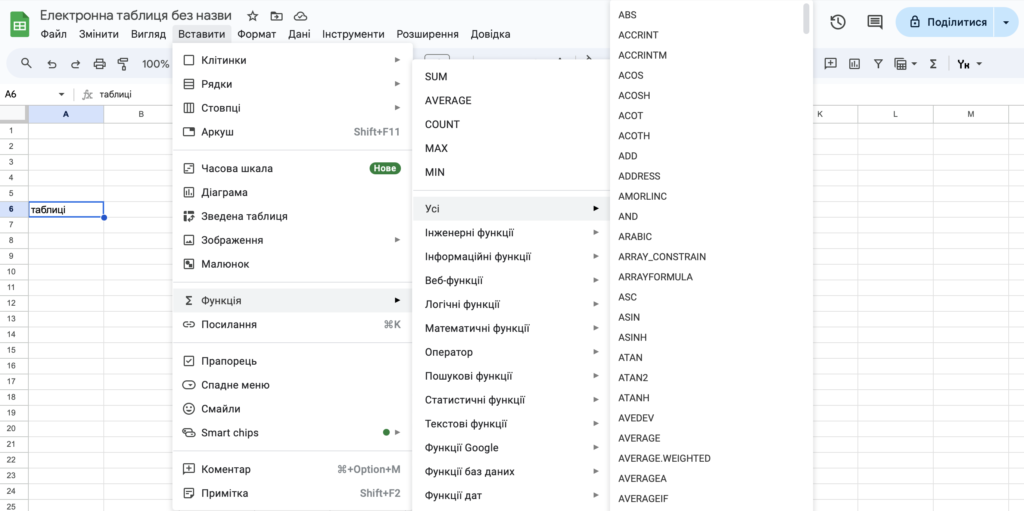1024x511 pixels.
Task: Click the add comment toolbar icon
Action: pyautogui.click(x=831, y=63)
